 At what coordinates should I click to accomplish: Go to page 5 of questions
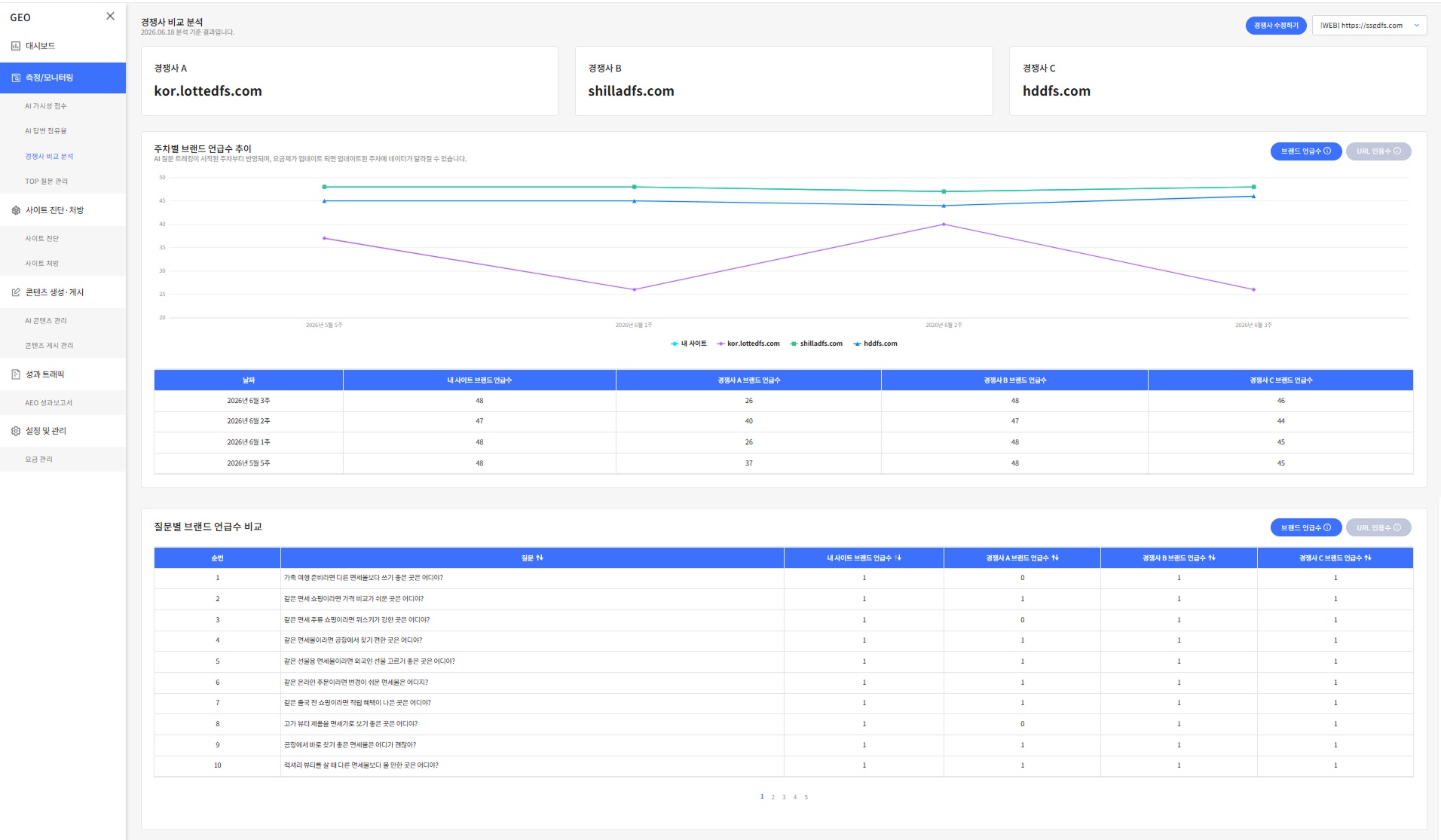tap(806, 797)
